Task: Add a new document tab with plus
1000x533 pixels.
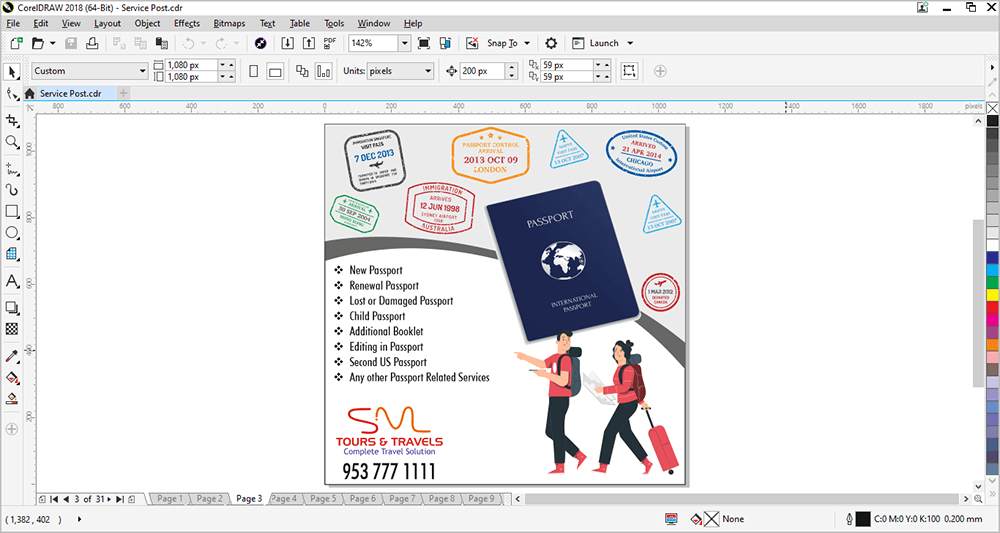Action: (x=124, y=93)
